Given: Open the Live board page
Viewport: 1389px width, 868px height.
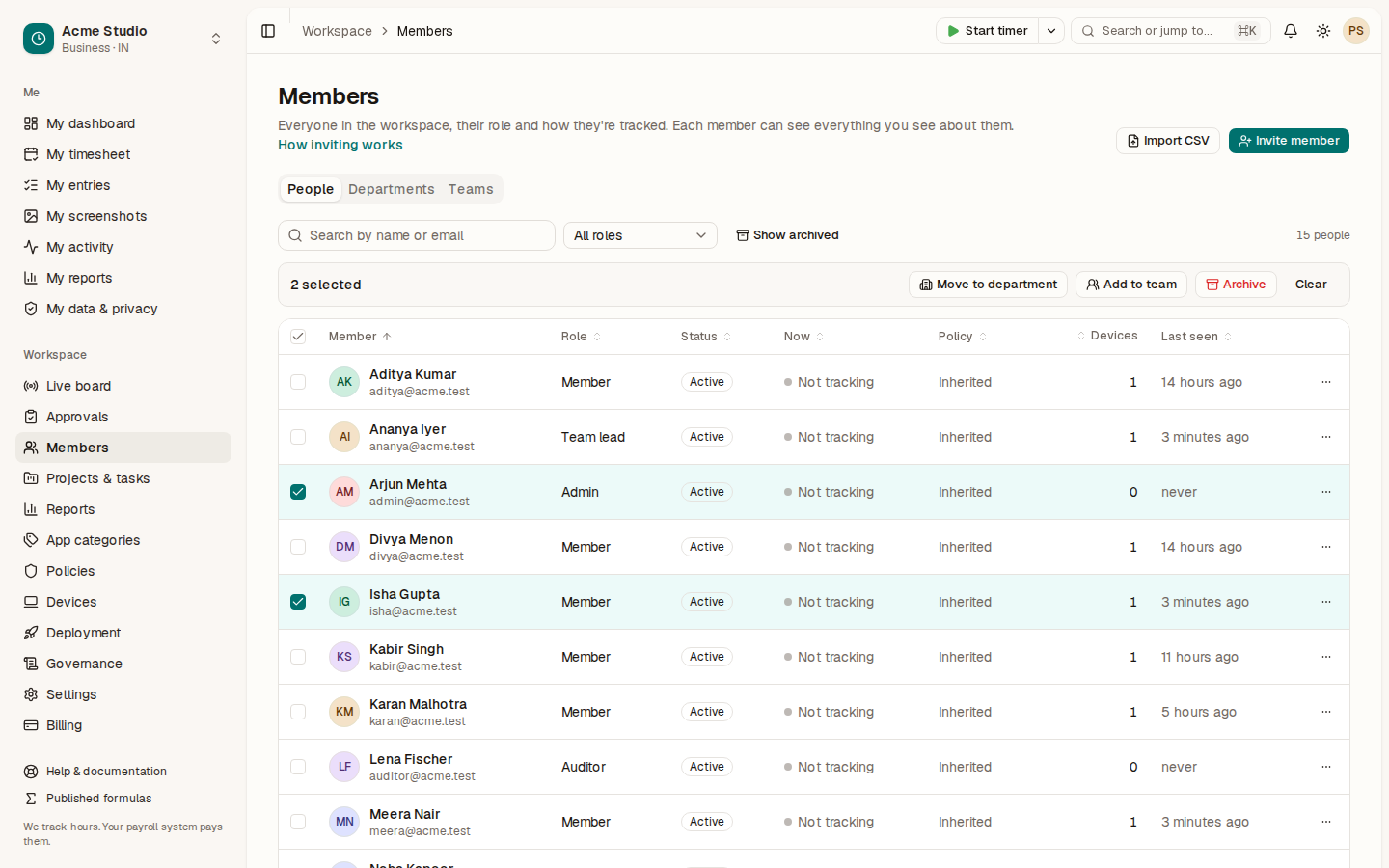Looking at the screenshot, I should pos(123,386).
